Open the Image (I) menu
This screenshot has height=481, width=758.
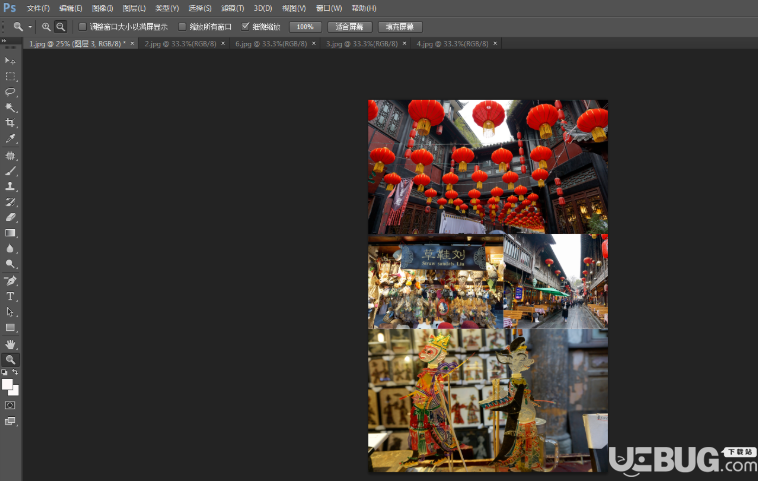coord(102,8)
